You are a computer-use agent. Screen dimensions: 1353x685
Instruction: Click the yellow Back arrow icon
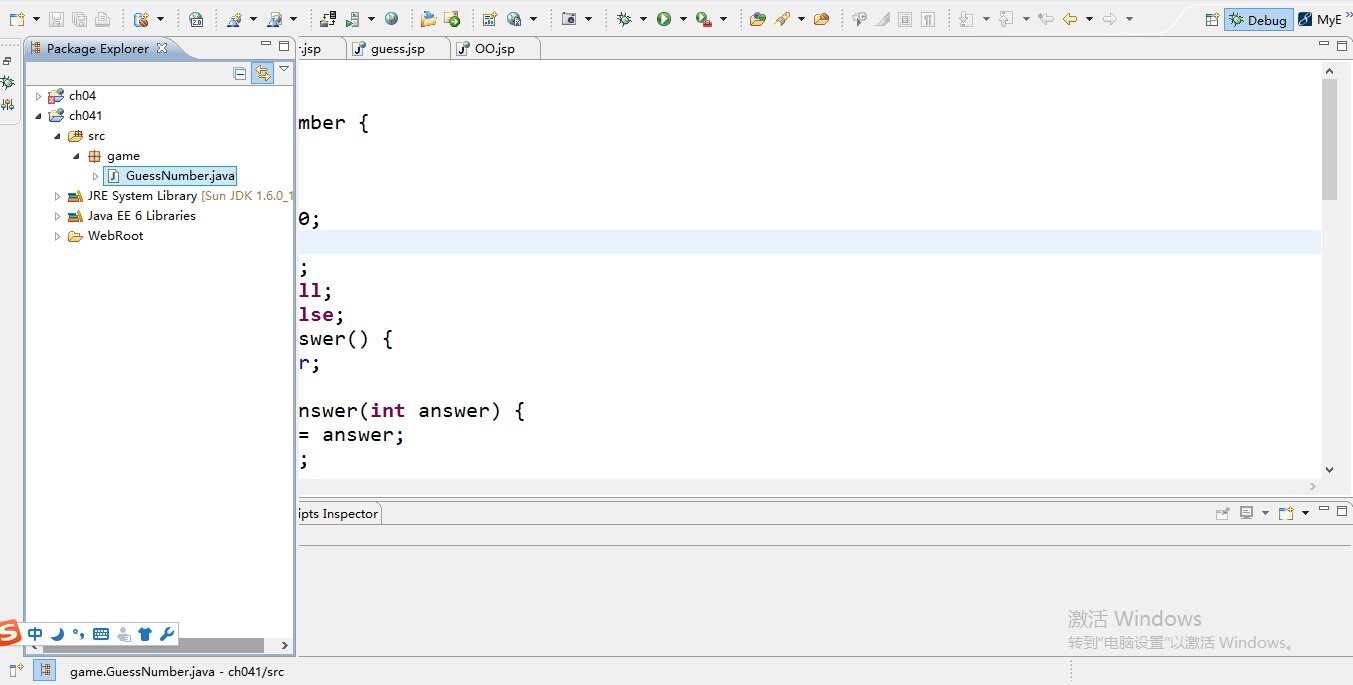1070,19
